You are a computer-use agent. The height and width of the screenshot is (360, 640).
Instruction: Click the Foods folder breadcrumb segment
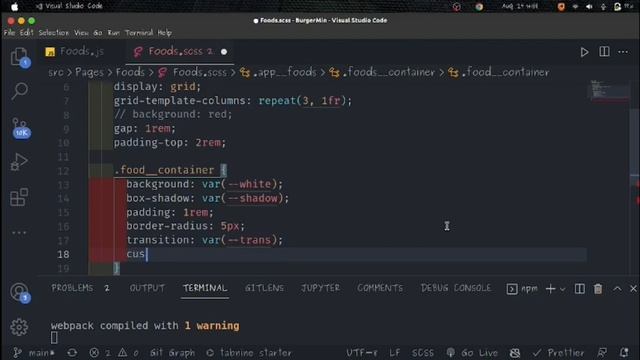[x=130, y=73]
